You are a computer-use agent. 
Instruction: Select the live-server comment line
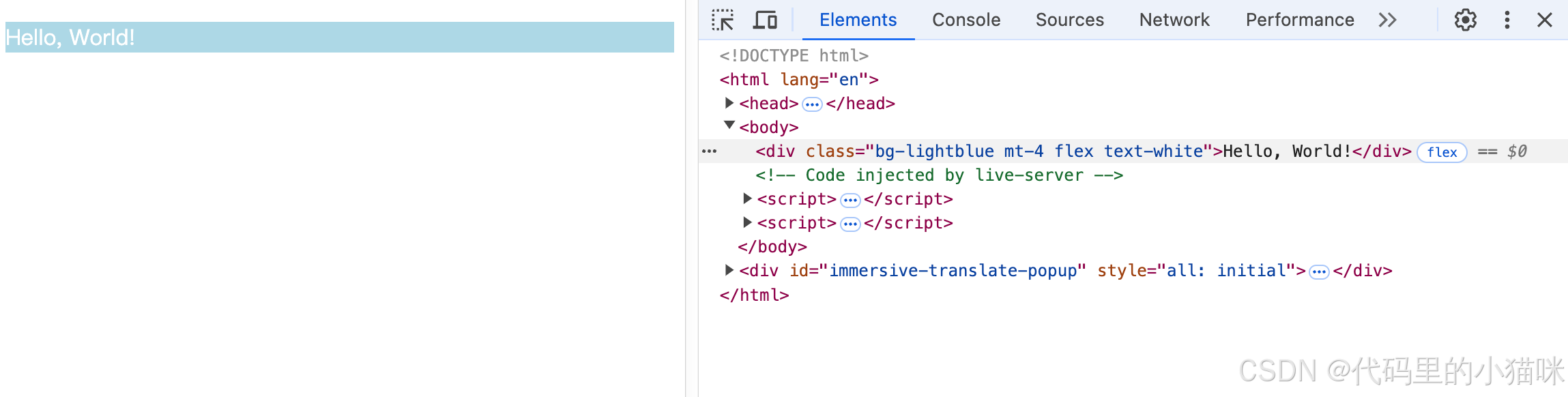point(939,175)
